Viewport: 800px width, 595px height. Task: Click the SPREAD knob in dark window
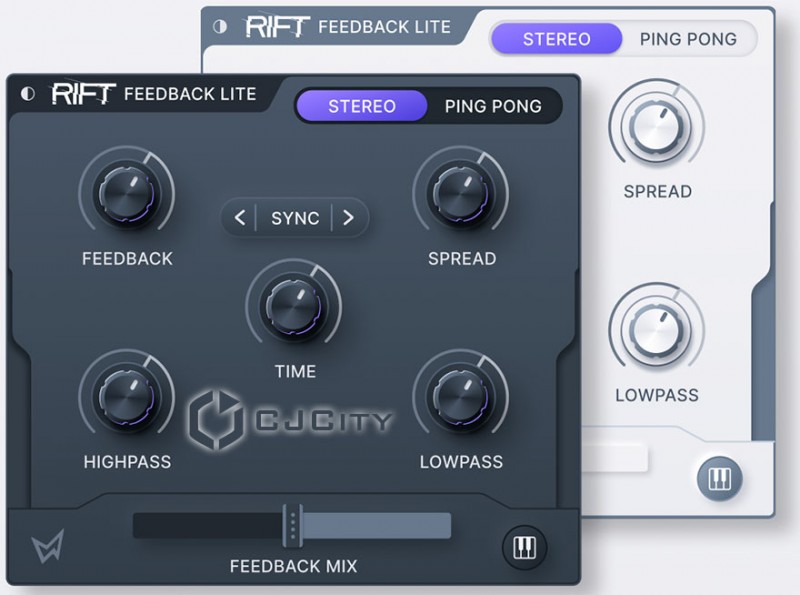tap(461, 194)
